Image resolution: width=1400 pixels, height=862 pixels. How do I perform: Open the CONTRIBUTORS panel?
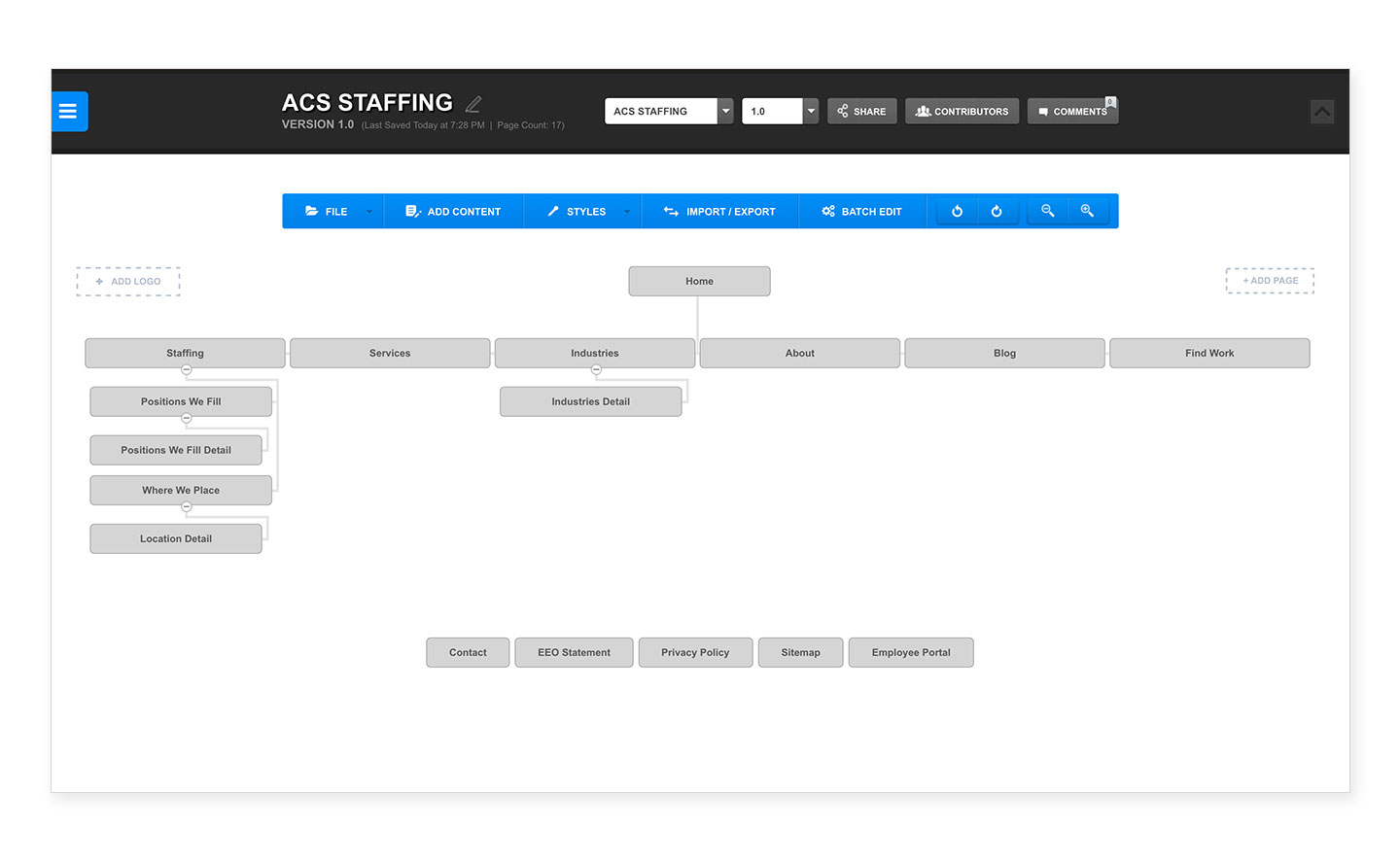pos(962,112)
